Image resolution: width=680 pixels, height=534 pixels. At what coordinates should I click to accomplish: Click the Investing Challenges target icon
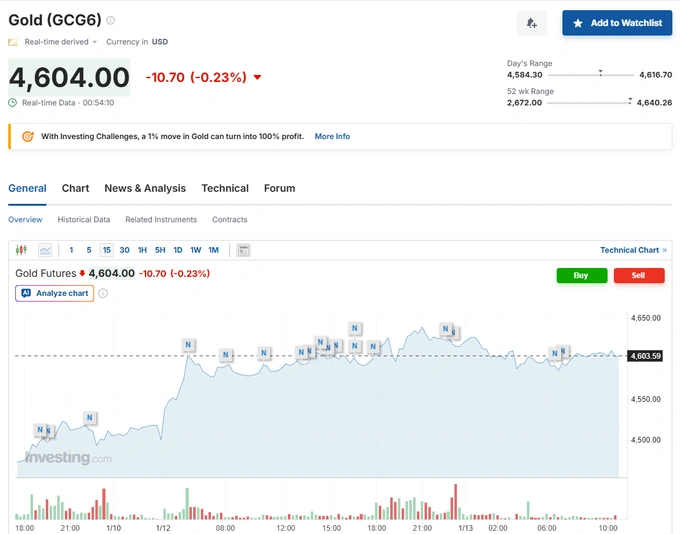pos(27,136)
